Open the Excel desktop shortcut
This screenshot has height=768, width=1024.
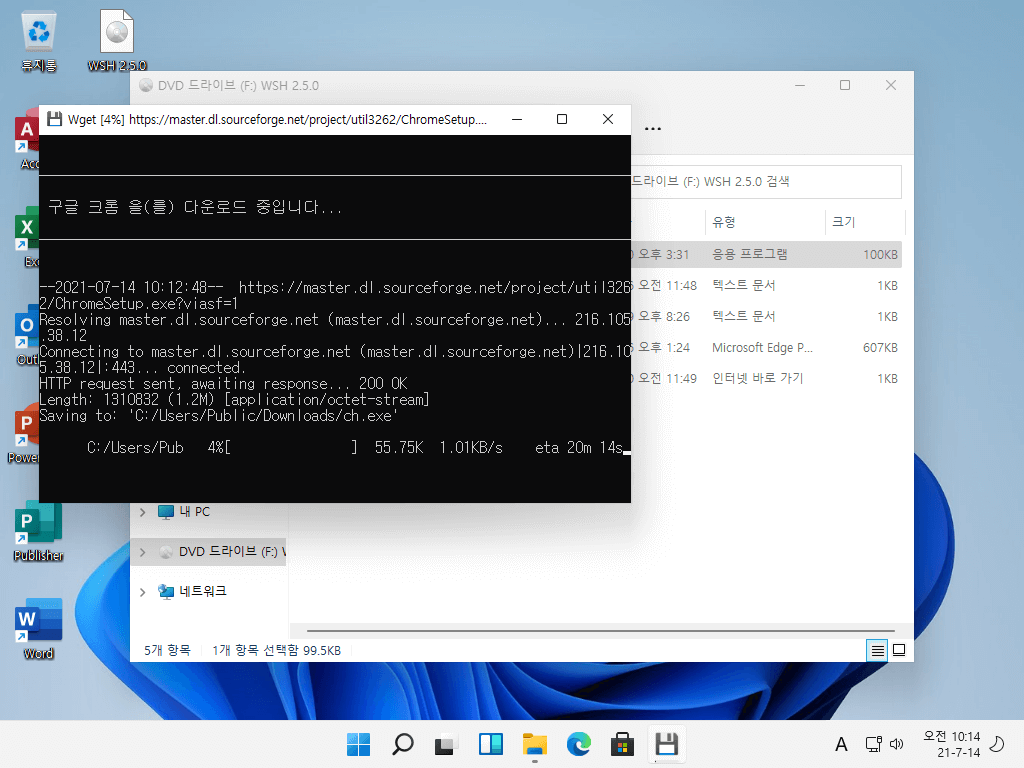click(27, 238)
